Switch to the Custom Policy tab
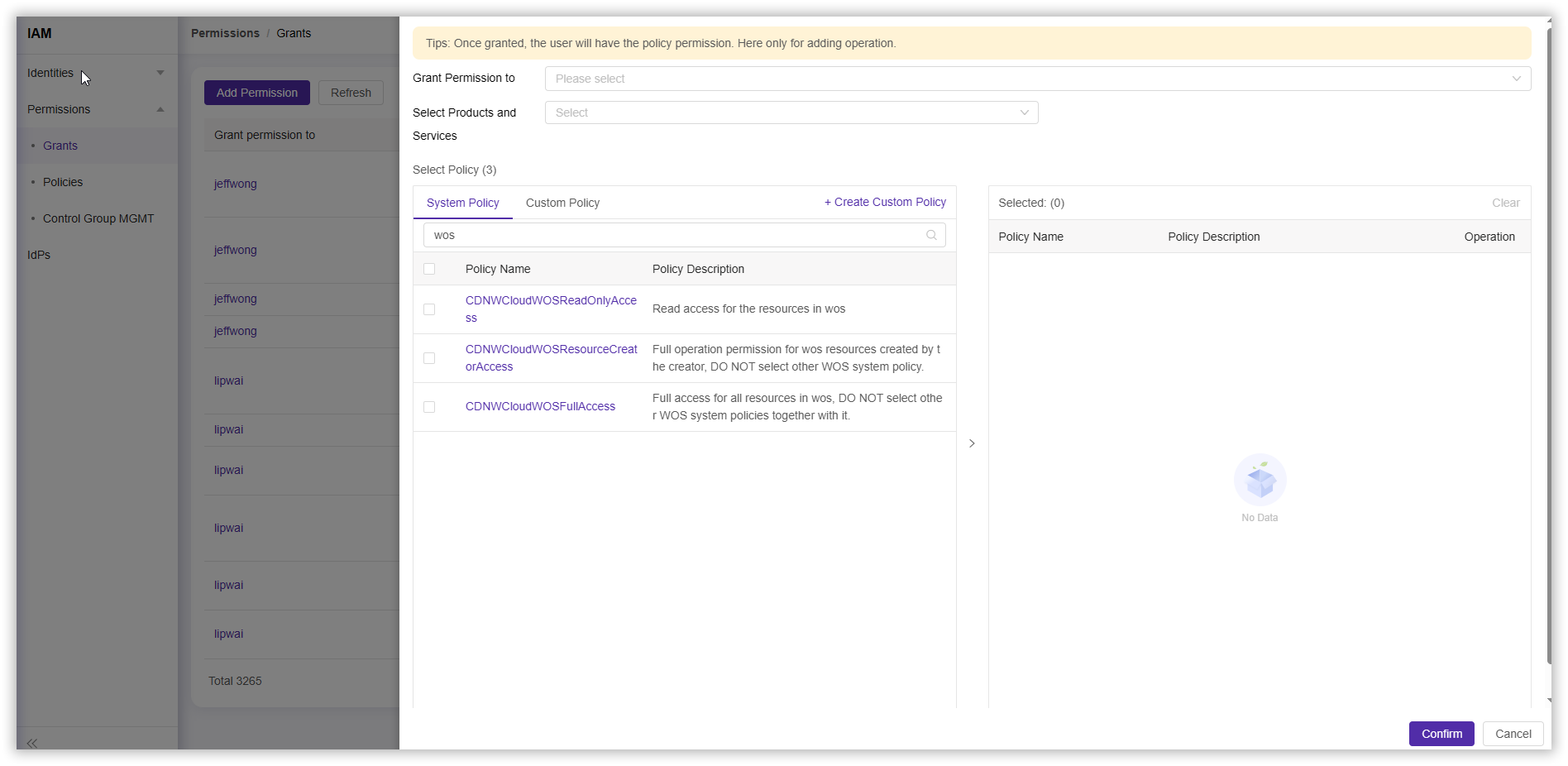This screenshot has width=1568, height=766. (x=562, y=203)
